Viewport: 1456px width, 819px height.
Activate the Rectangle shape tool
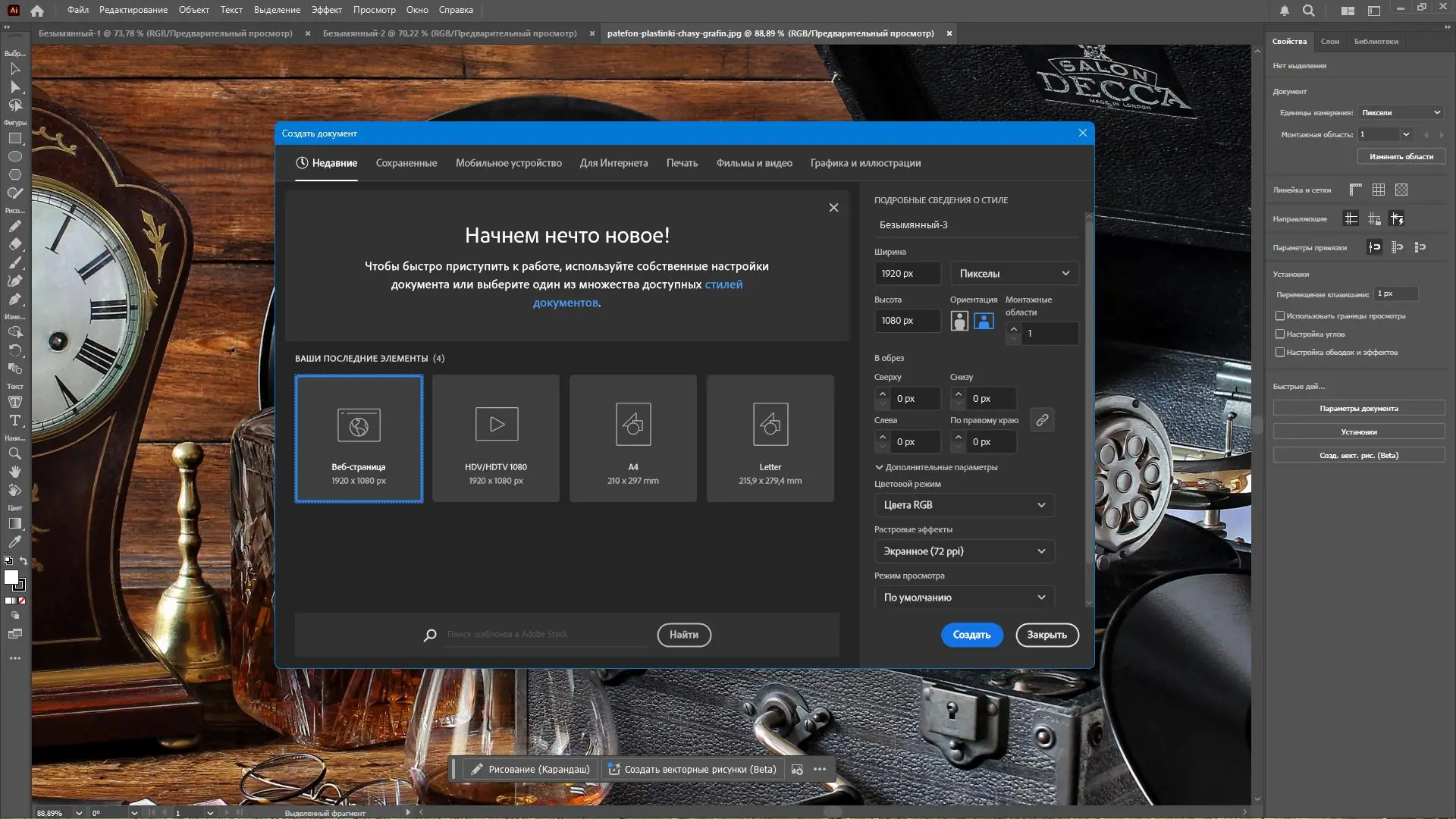pyautogui.click(x=15, y=139)
